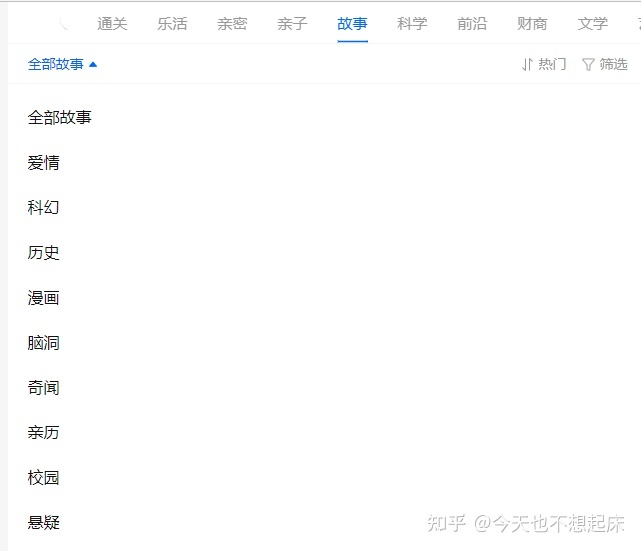
Task: Choose 全部故事 from the list
Action: tap(59, 118)
